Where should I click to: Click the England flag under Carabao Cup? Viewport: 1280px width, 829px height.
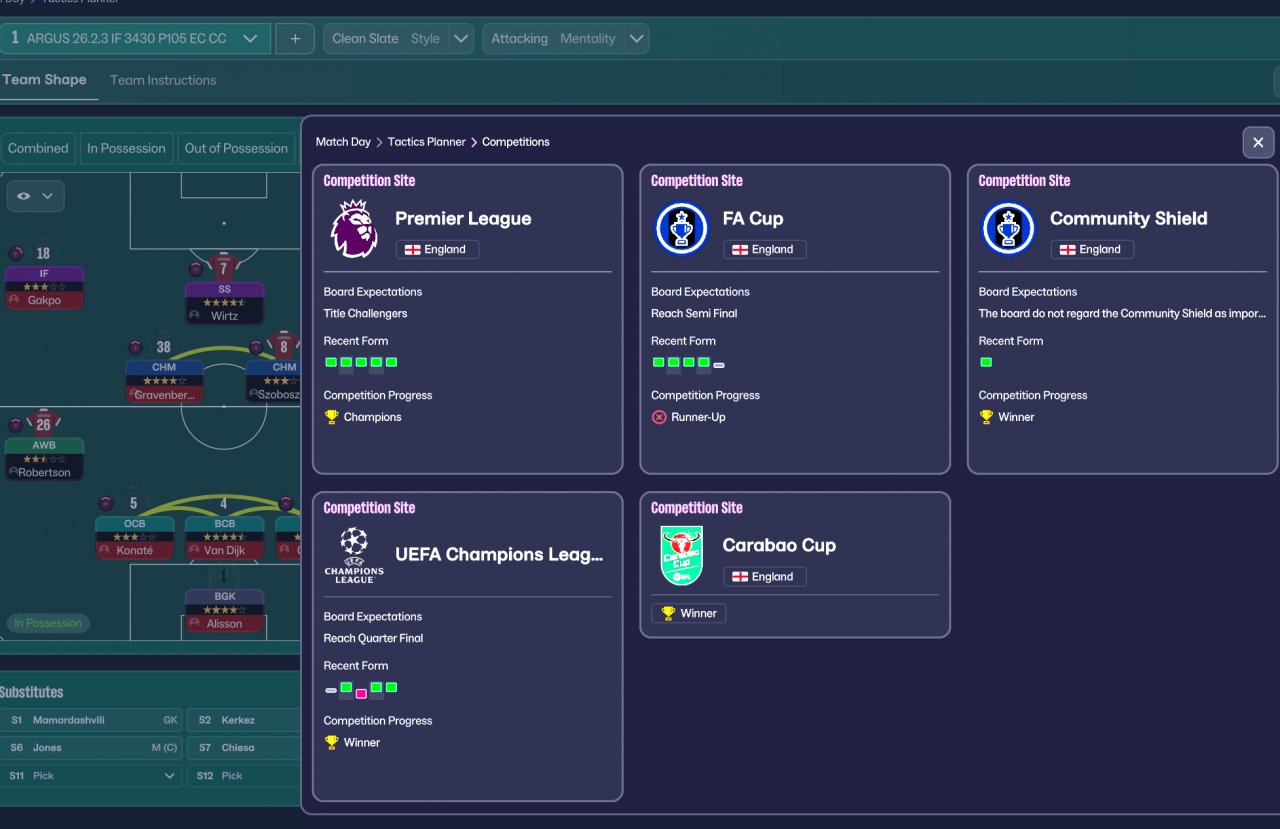coord(740,577)
